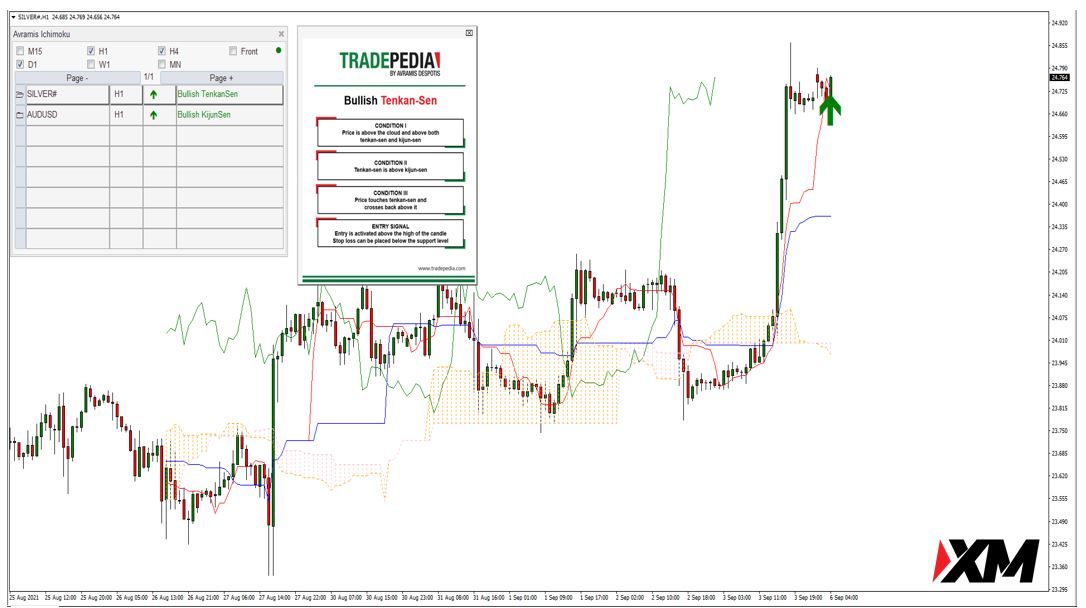Tick the M15 timeframe checkbox

[20, 51]
